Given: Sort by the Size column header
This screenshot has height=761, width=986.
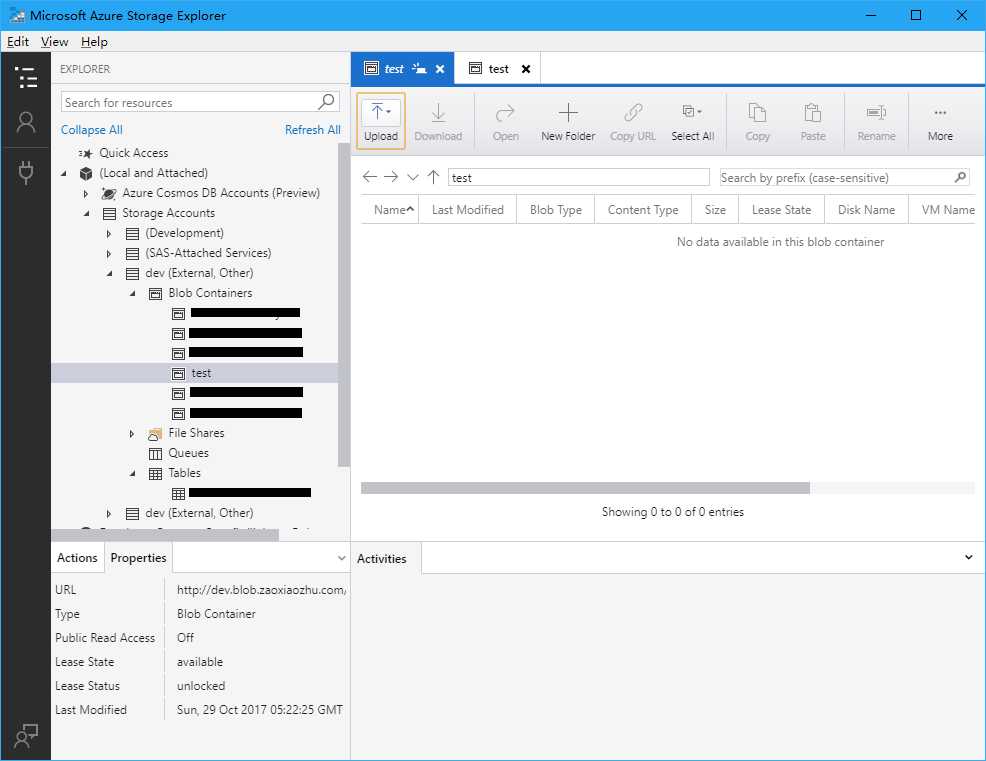Looking at the screenshot, I should click(715, 210).
